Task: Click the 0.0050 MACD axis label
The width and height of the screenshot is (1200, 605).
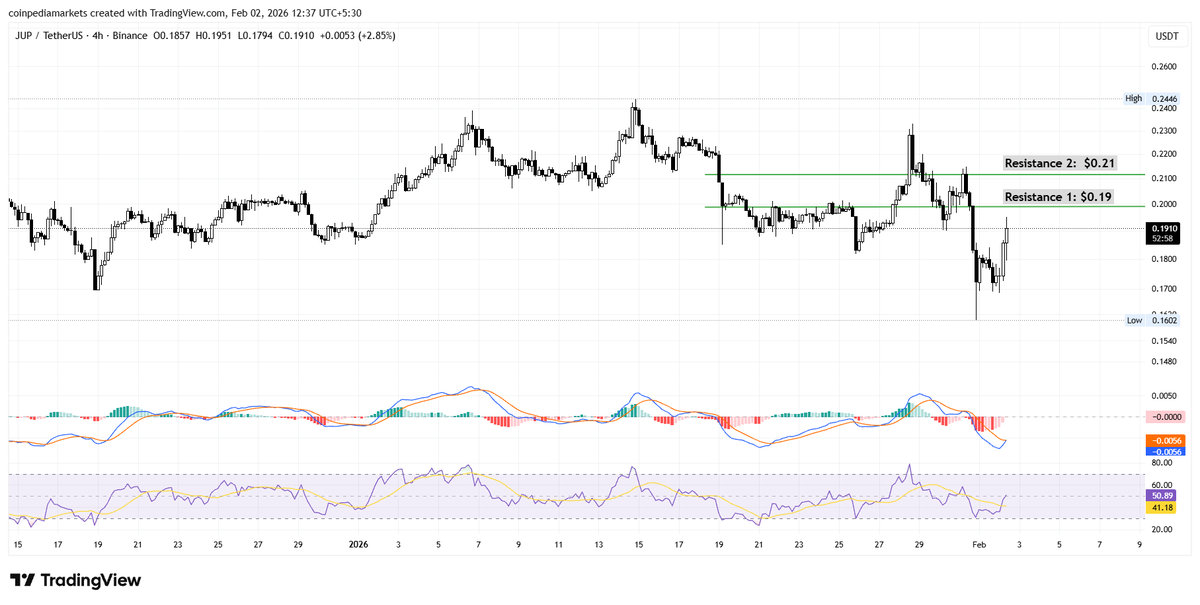Action: pos(1166,397)
